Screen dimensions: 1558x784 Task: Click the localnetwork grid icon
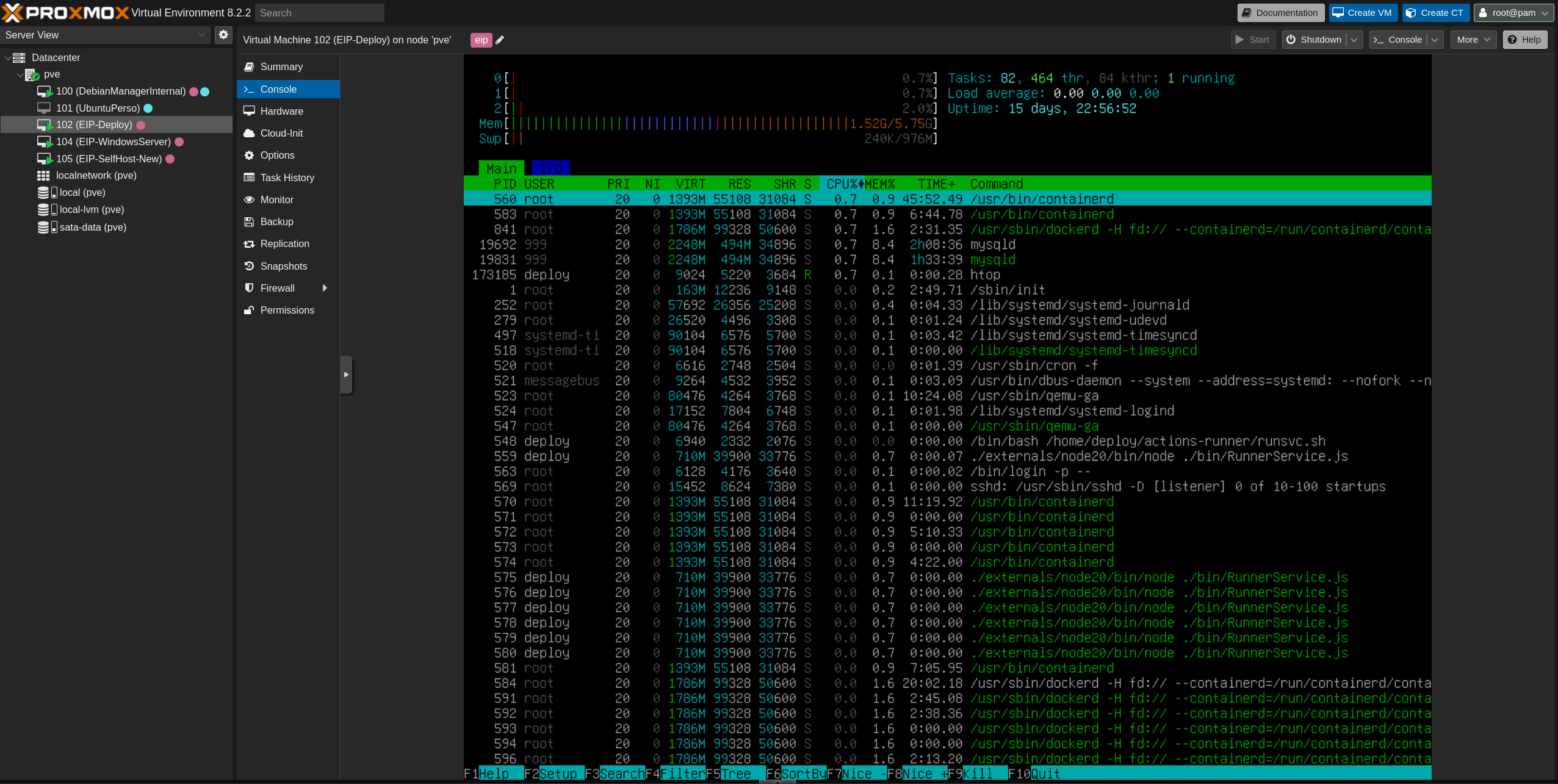coord(43,176)
